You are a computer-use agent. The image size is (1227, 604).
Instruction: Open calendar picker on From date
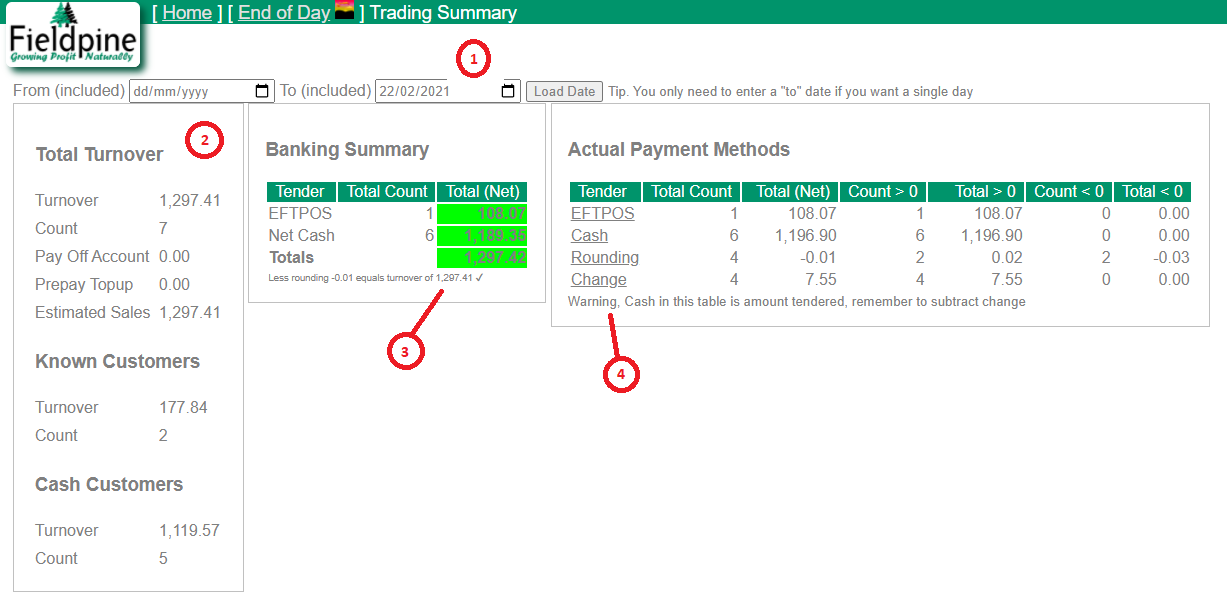click(262, 91)
